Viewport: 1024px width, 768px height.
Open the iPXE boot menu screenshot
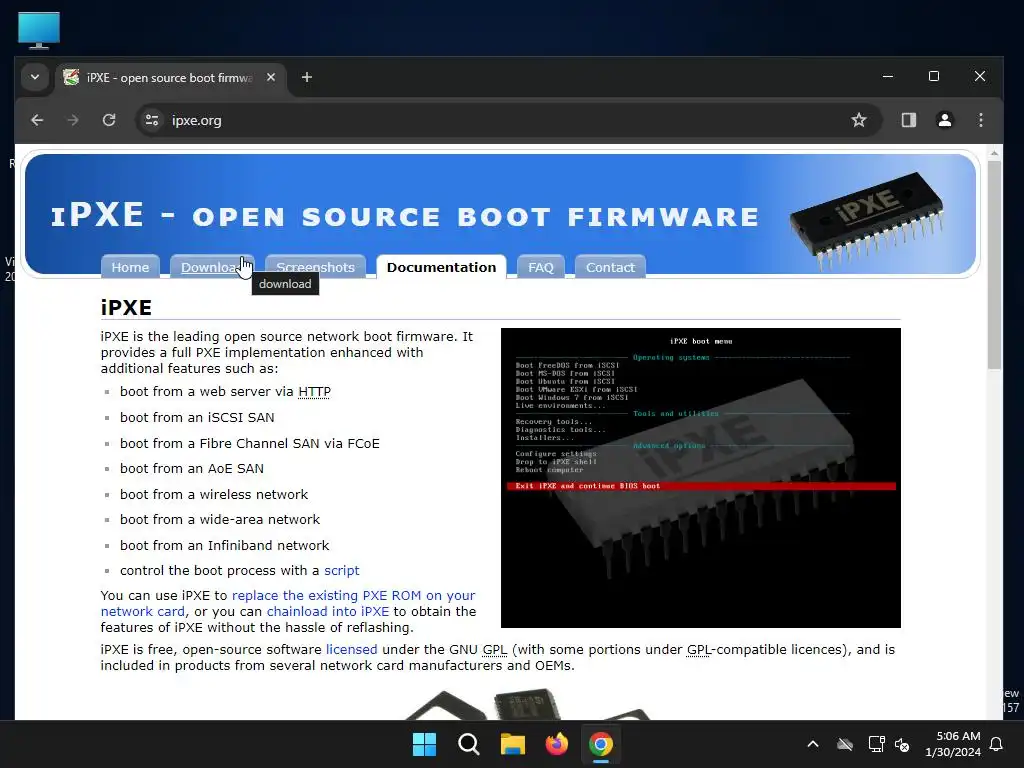tap(701, 478)
